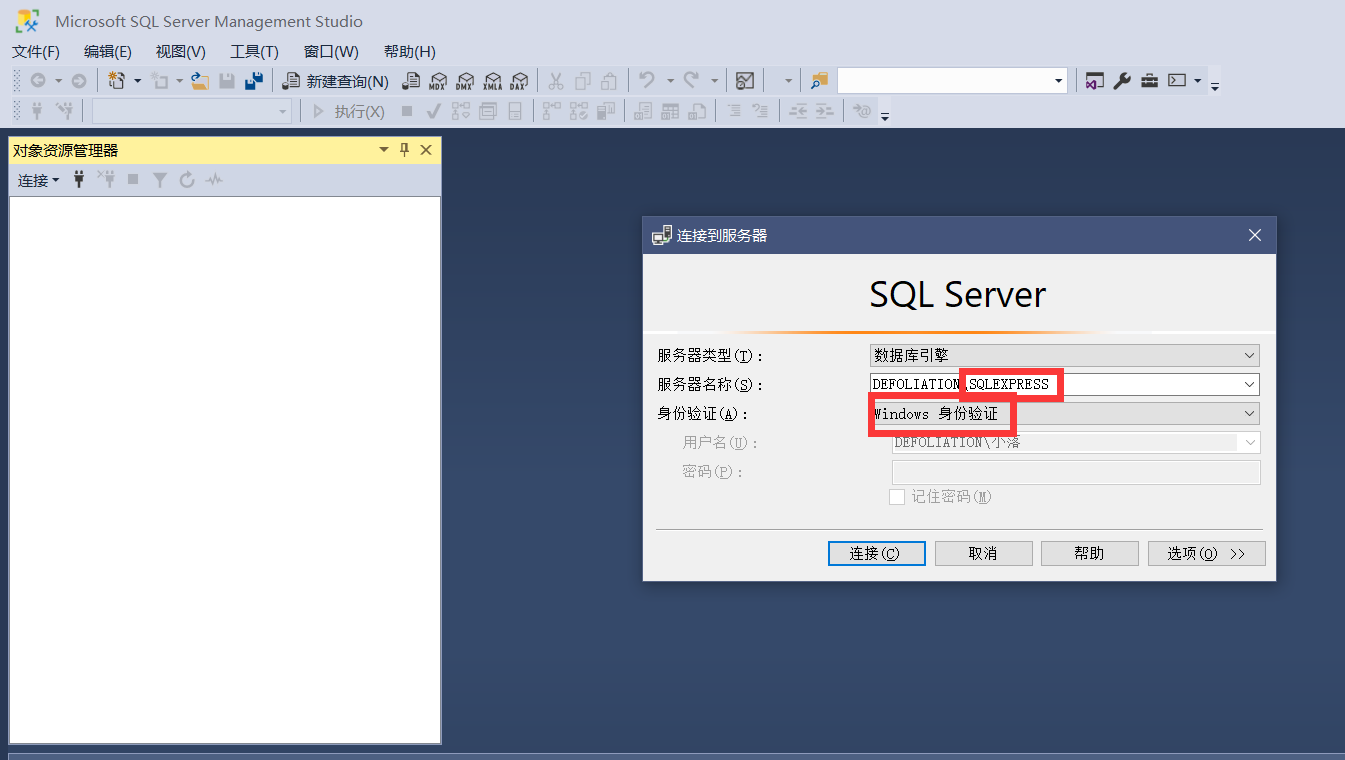This screenshot has height=760, width=1345.
Task: Open the 工具(T) menu
Action: pyautogui.click(x=254, y=52)
